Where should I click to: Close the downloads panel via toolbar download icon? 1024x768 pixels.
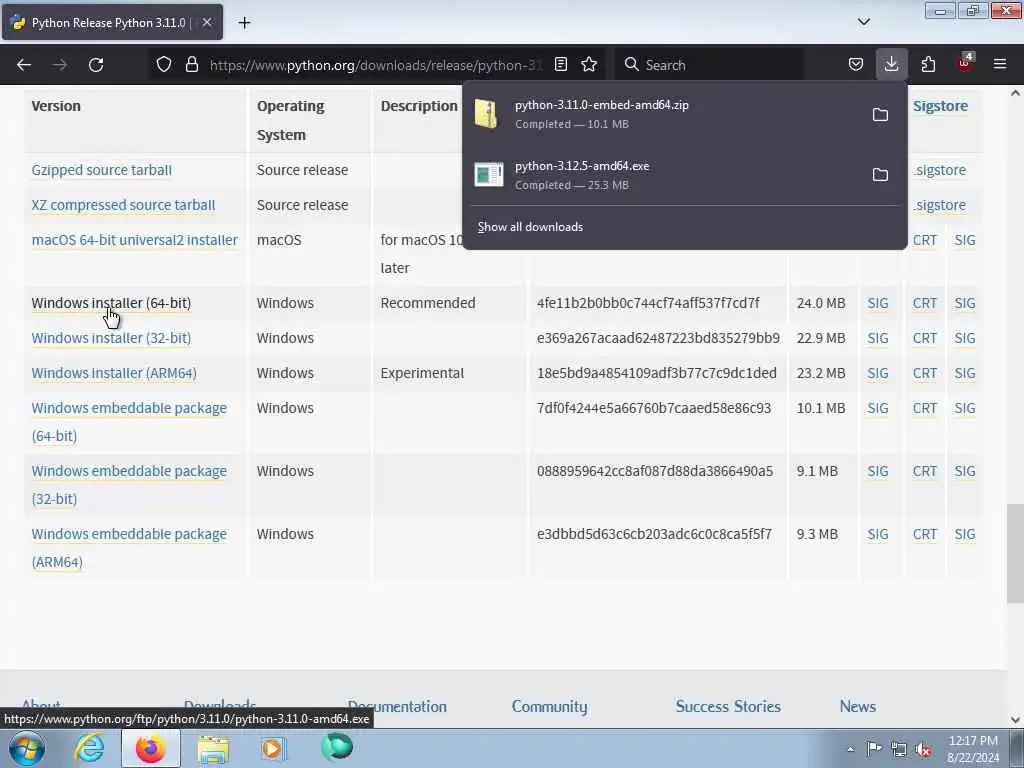coord(891,65)
